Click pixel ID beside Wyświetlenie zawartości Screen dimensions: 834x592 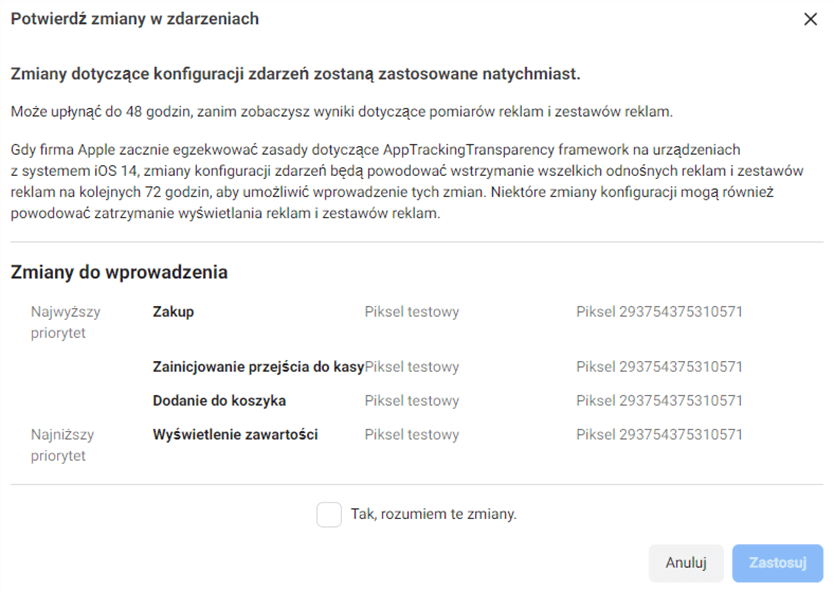659,434
